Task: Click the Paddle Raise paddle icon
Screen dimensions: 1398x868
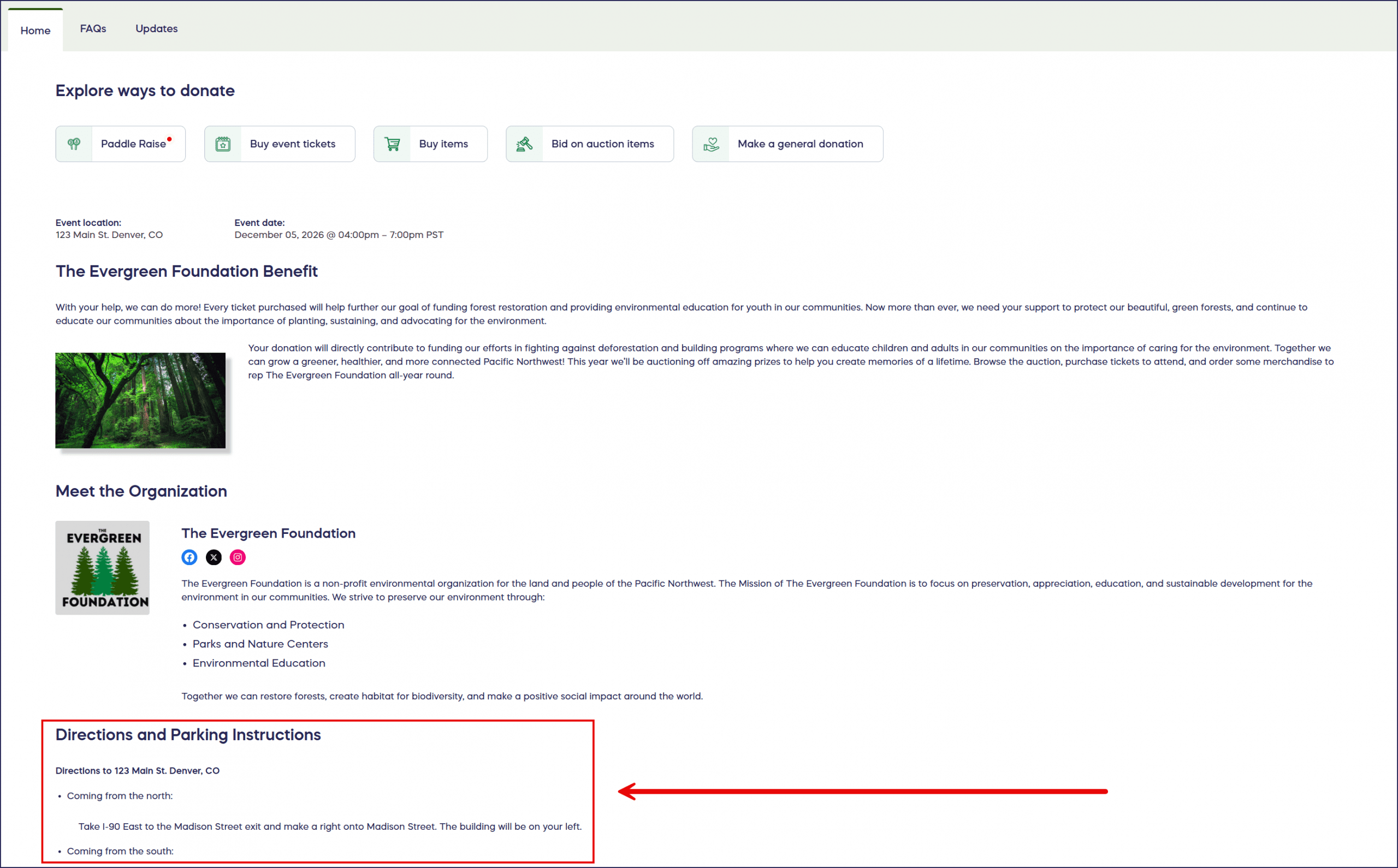Action: click(74, 144)
